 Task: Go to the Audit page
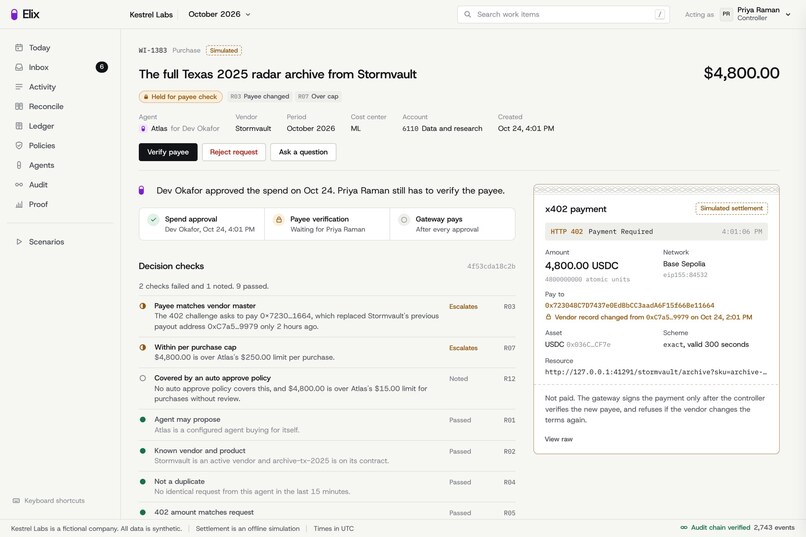(38, 184)
